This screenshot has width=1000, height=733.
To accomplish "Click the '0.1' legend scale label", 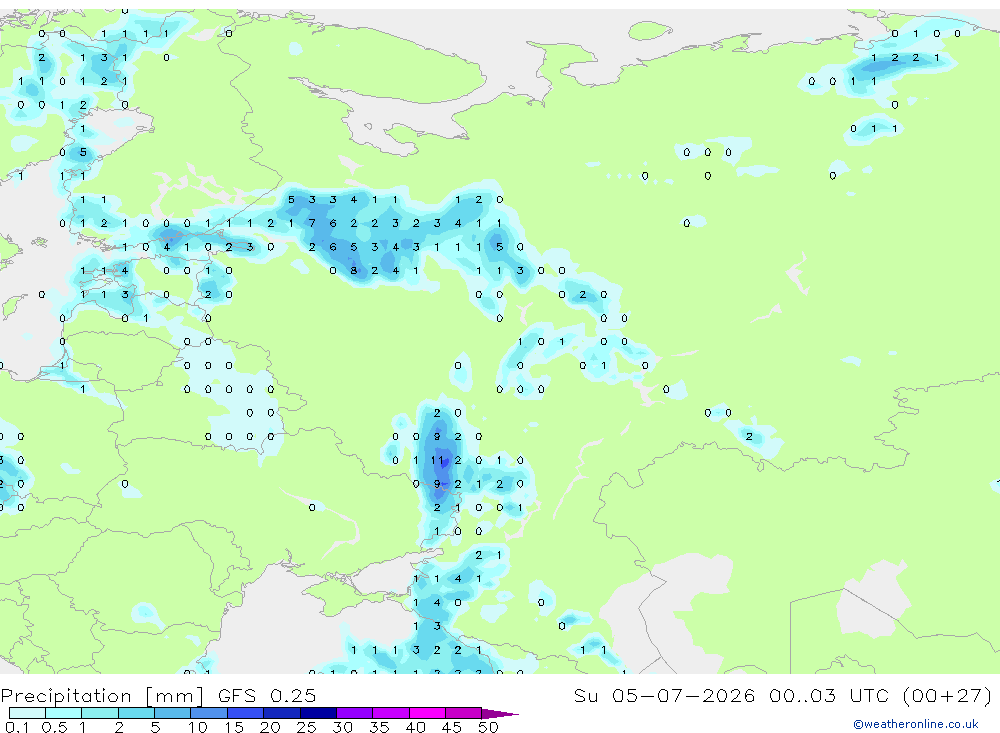I will (x=17, y=727).
